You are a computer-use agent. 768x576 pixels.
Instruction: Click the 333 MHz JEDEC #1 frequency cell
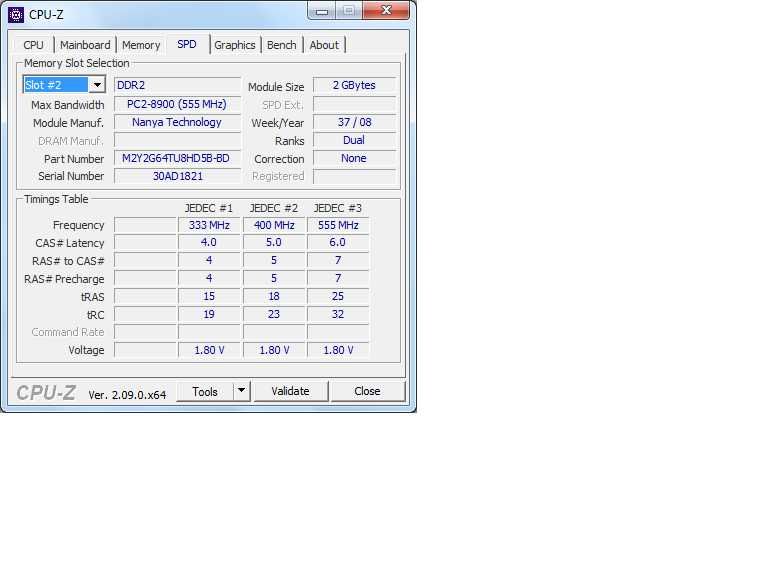coord(209,225)
